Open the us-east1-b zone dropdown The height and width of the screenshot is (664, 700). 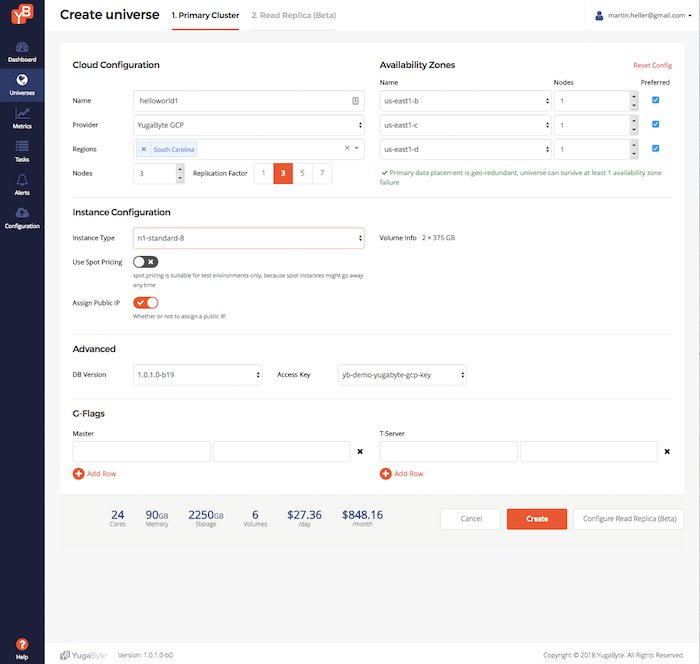pyautogui.click(x=466, y=101)
